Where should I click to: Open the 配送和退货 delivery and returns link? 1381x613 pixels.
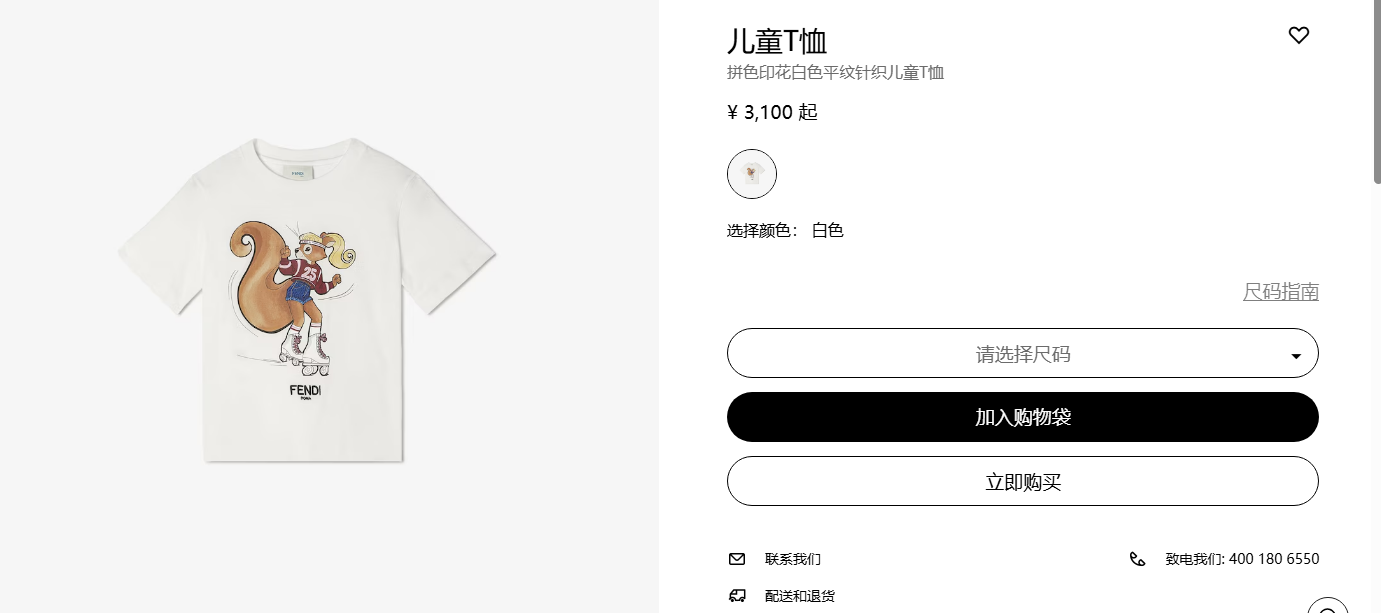800,596
